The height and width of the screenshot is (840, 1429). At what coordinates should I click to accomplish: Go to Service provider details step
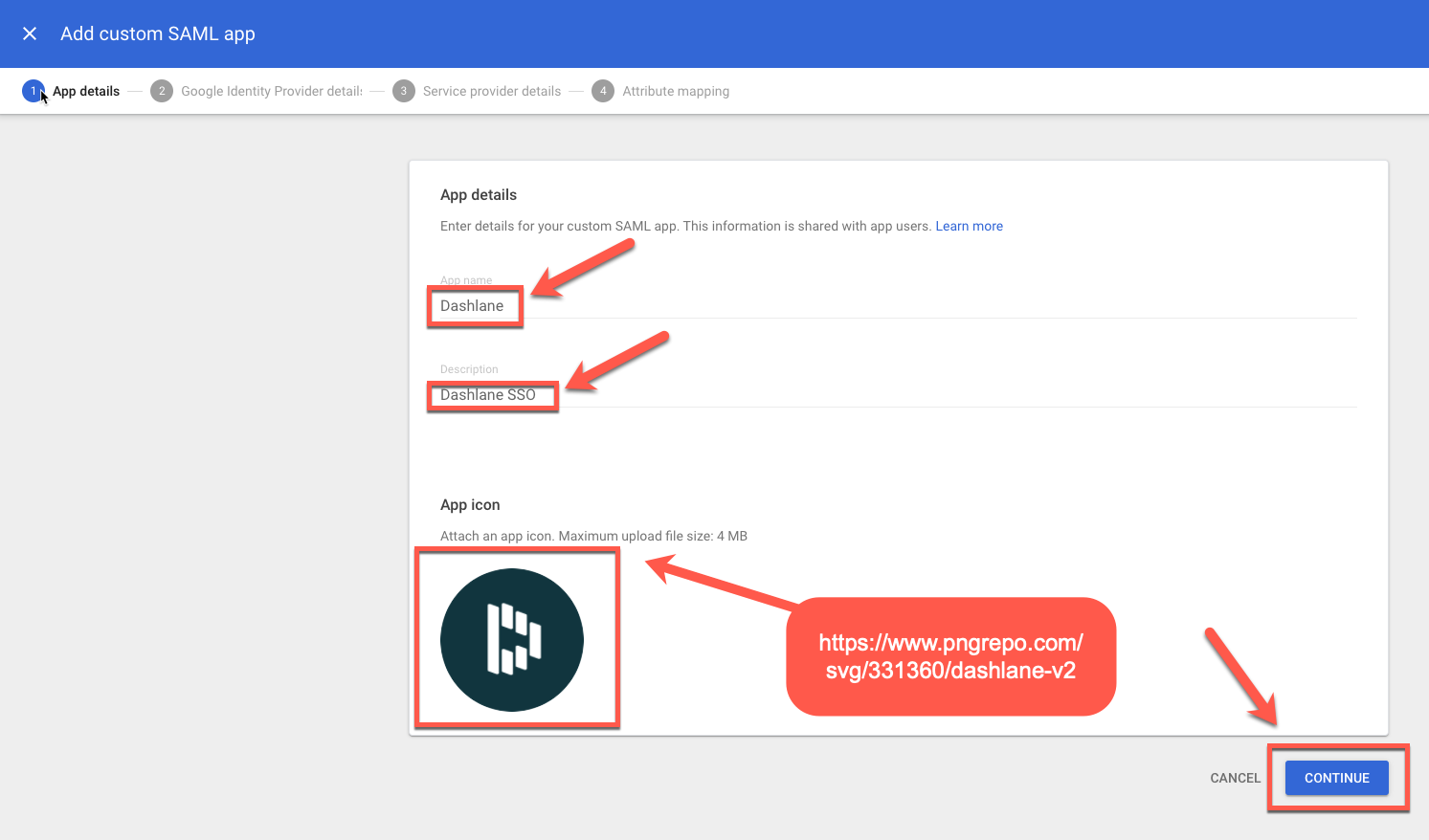(x=492, y=91)
